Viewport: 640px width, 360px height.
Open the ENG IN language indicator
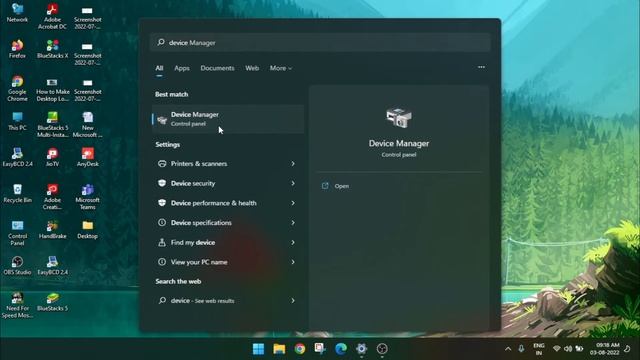pos(539,349)
